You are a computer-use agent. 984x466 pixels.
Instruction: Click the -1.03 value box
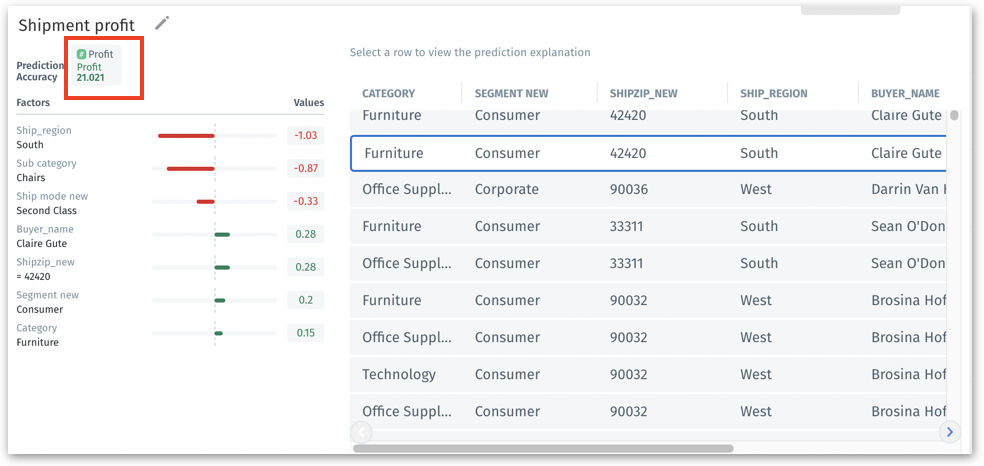click(305, 135)
